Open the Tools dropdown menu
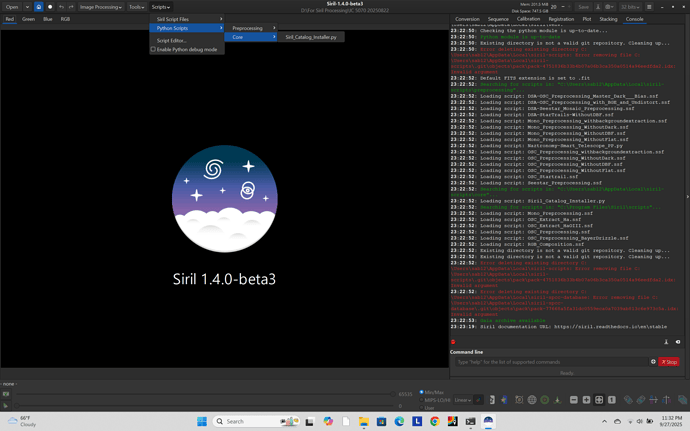The width and height of the screenshot is (690, 431). tap(136, 7)
